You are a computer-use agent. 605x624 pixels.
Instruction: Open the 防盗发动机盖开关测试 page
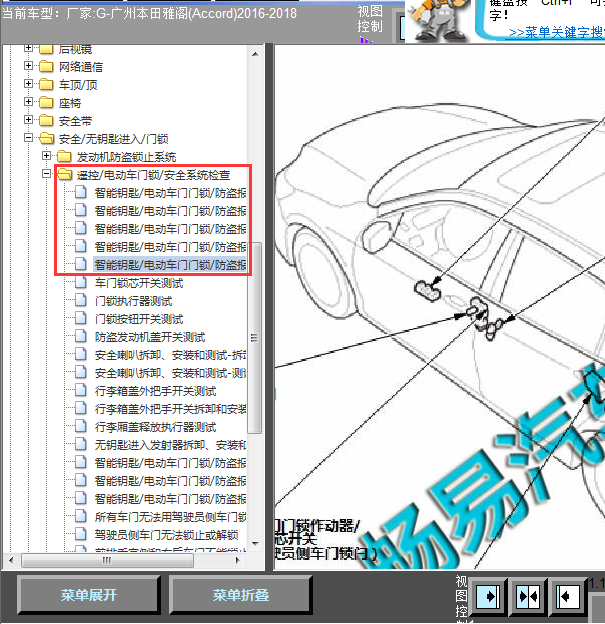point(150,337)
